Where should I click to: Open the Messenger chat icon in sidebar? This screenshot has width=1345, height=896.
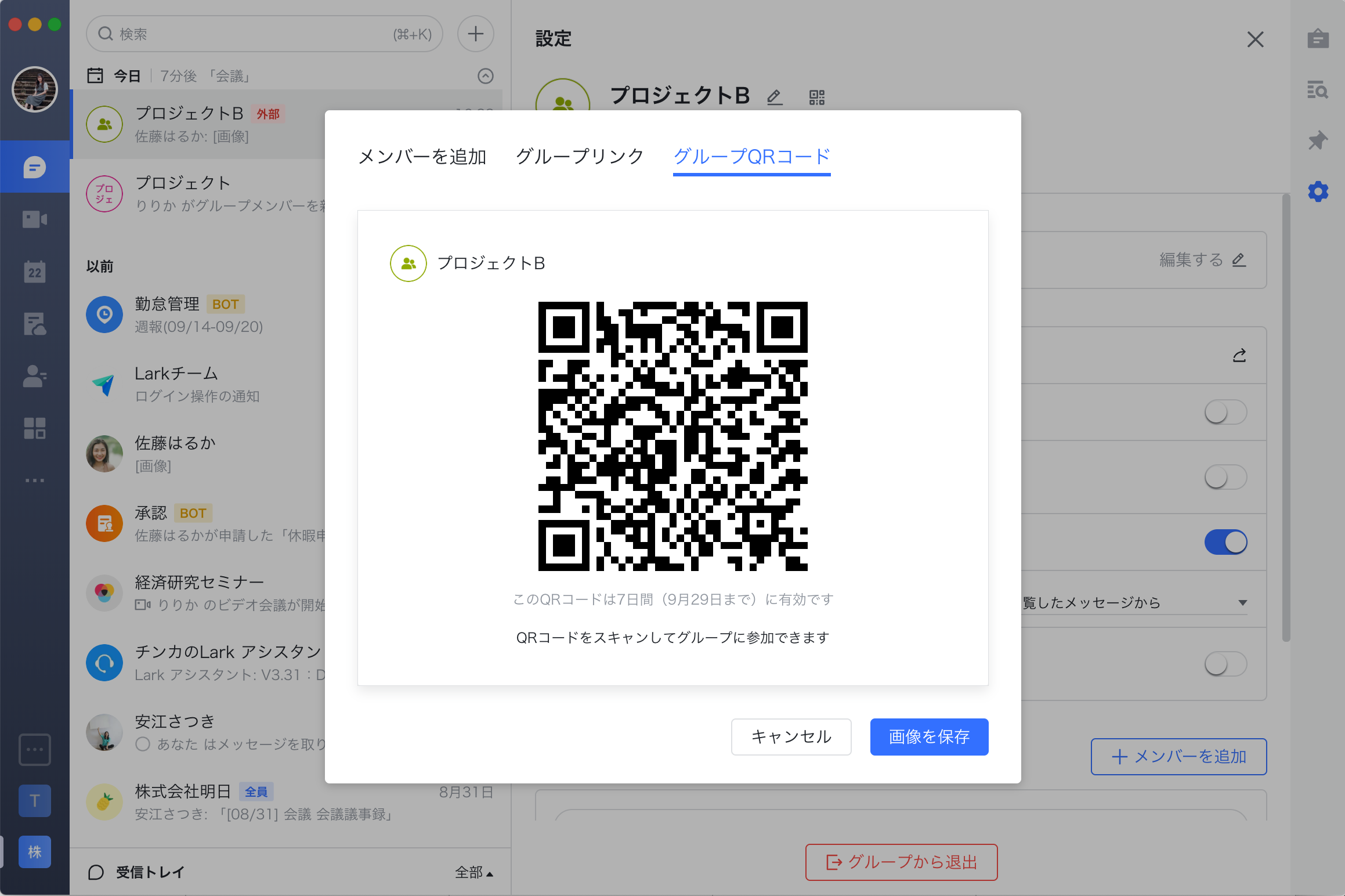point(35,167)
